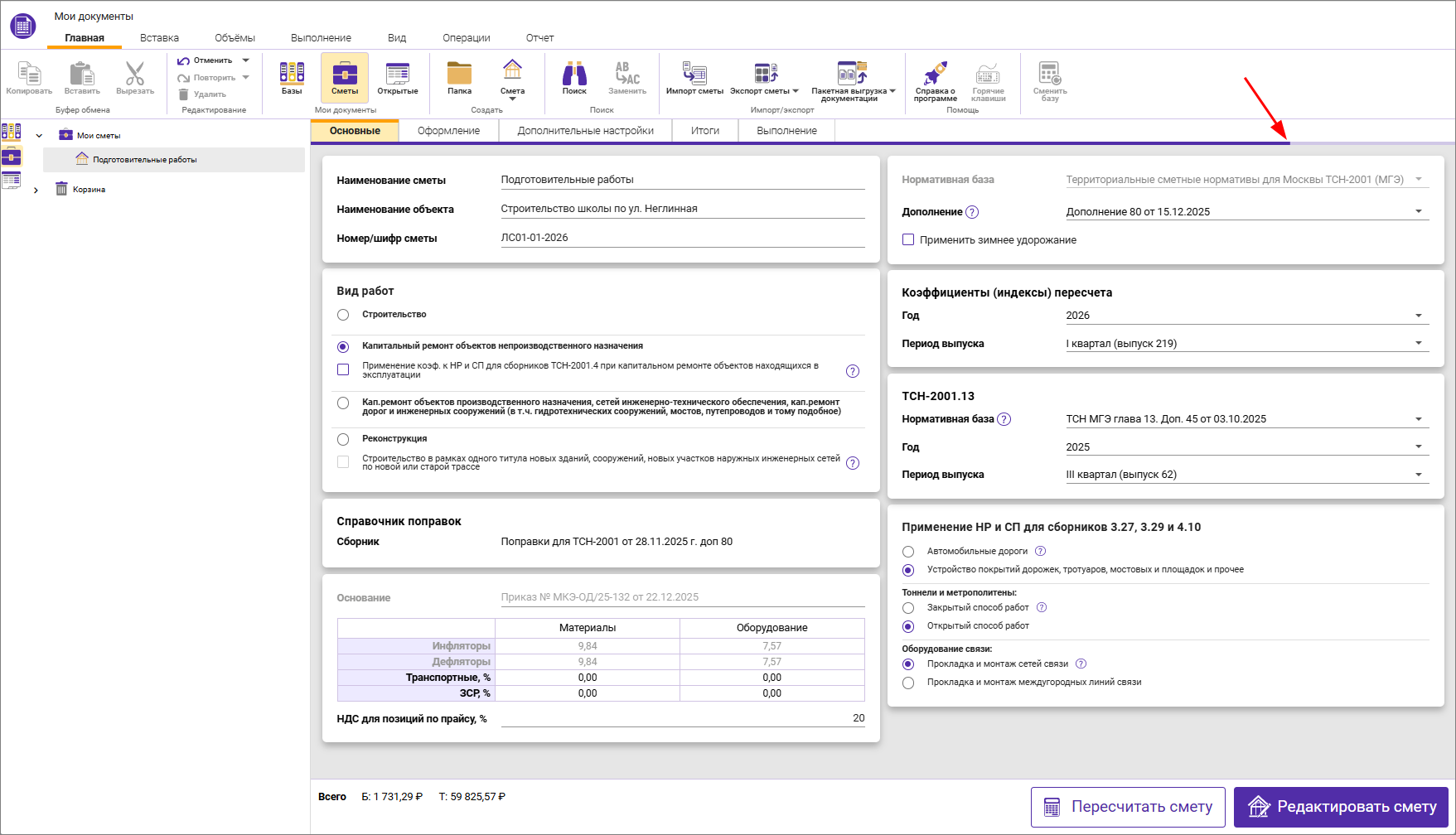1456x835 pixels.
Task: Switch to the Оформление tab
Action: [x=448, y=131]
